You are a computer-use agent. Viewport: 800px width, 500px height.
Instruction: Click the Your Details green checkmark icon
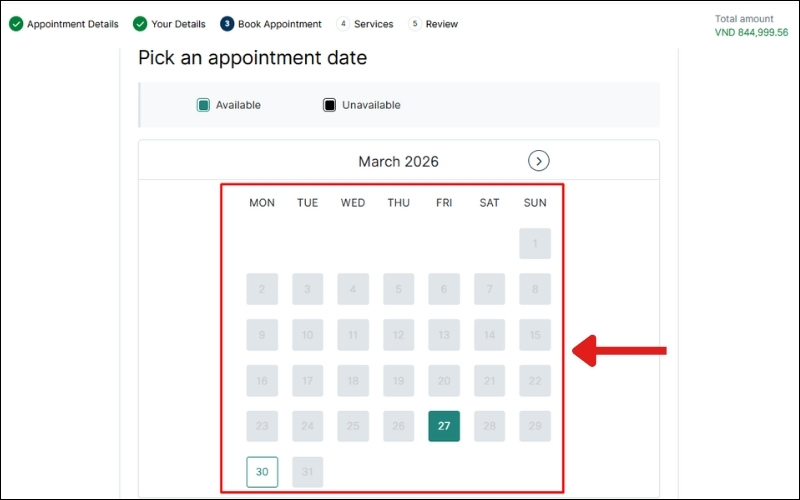point(140,24)
